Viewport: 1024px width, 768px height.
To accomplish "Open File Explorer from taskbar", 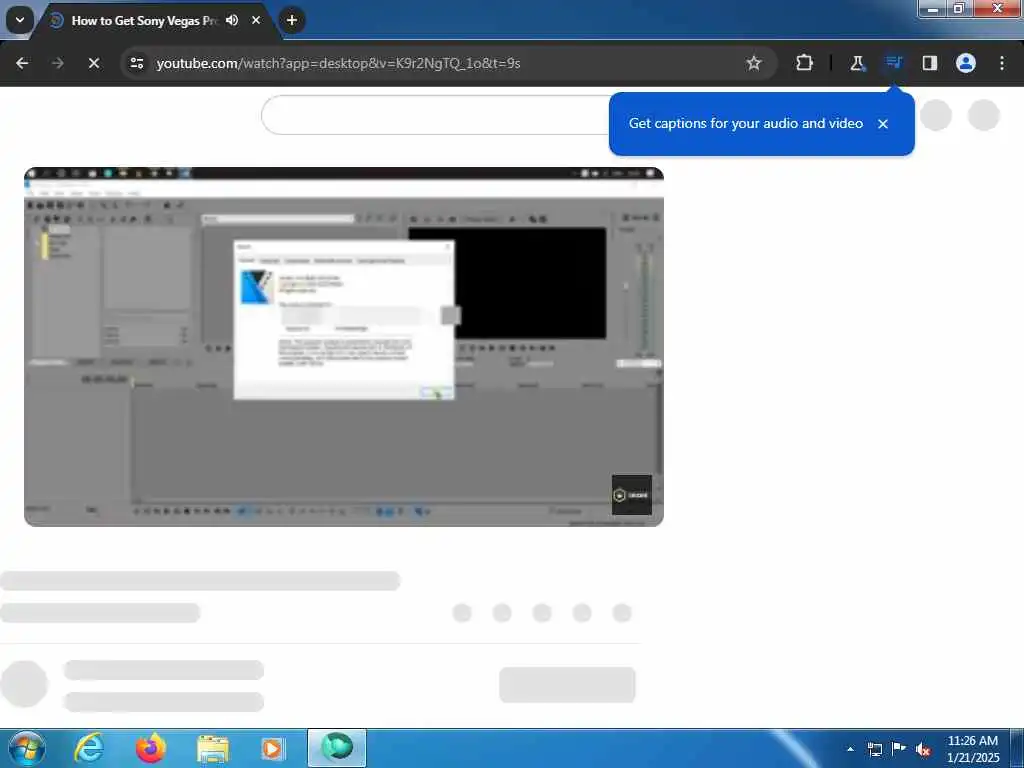I will [213, 748].
